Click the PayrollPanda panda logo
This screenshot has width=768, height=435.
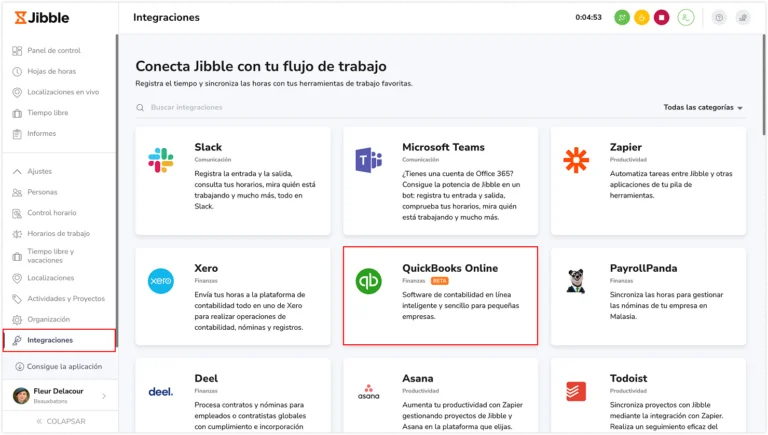576,281
